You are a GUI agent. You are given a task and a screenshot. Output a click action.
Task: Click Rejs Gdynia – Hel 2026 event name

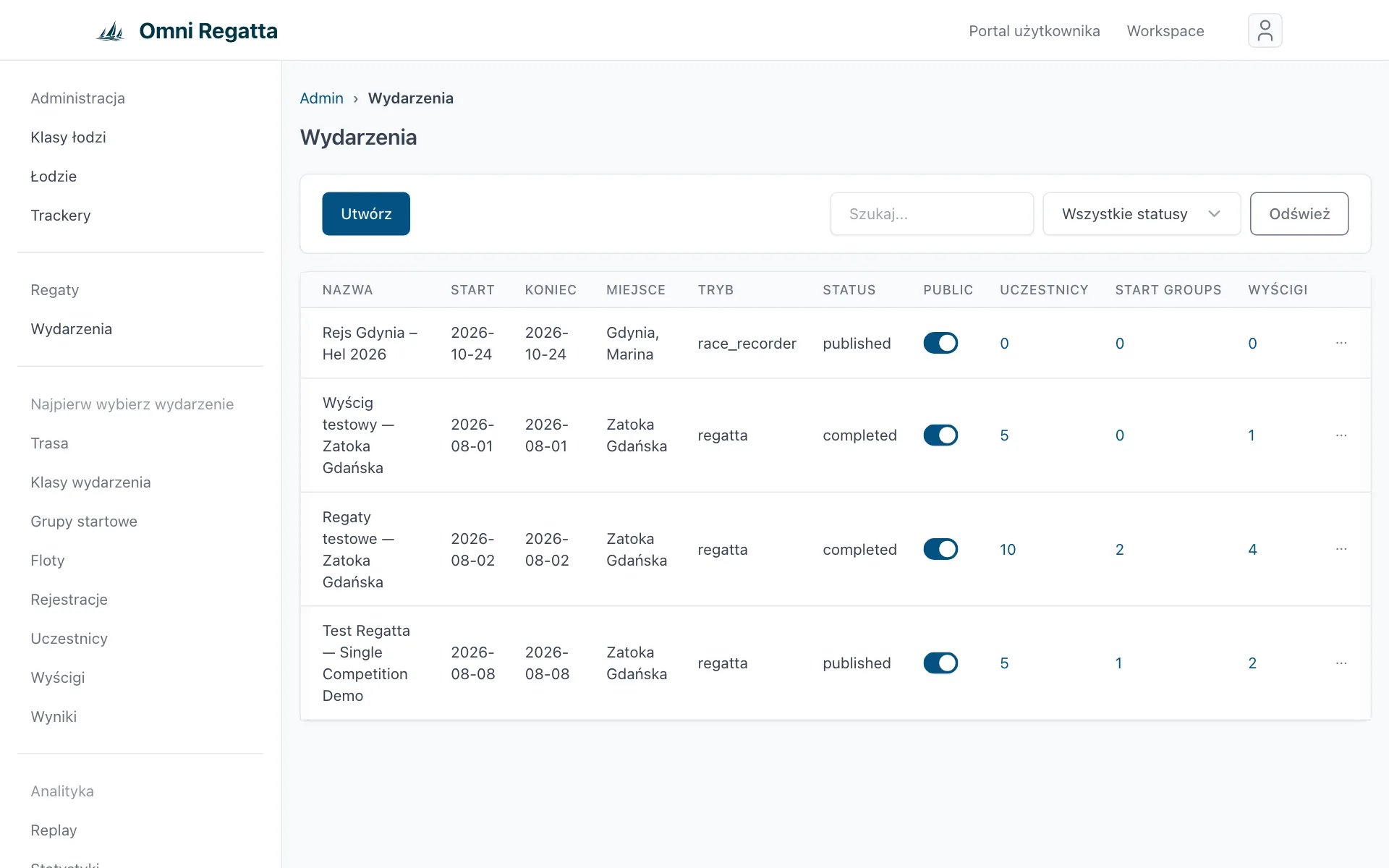[x=370, y=344]
